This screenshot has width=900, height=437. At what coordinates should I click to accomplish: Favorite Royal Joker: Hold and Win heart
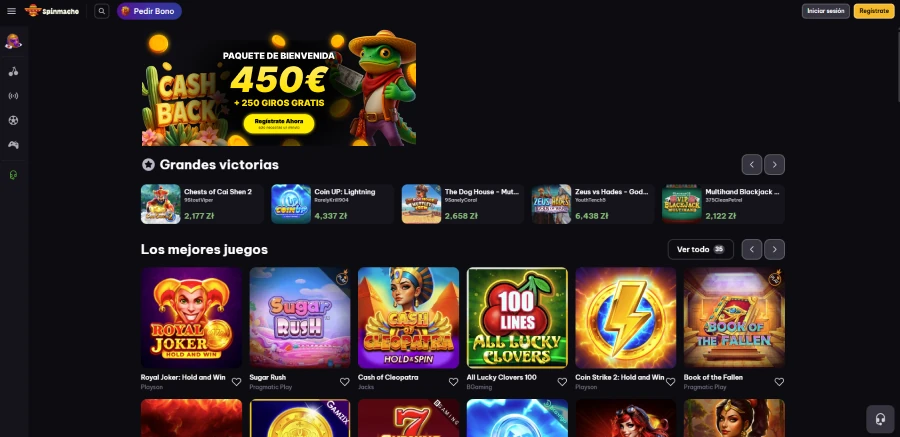pos(236,382)
